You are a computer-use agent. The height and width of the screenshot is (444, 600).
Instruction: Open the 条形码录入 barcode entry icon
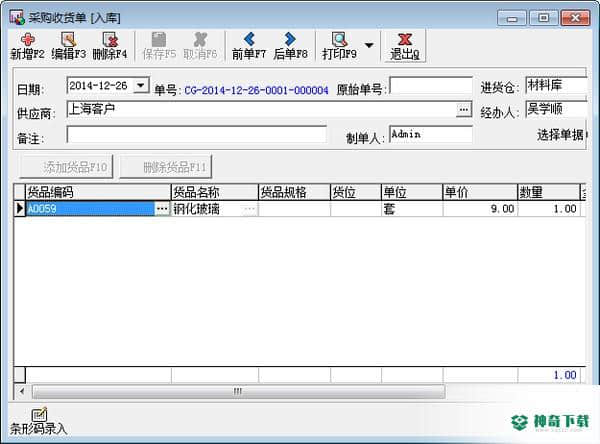pyautogui.click(x=39, y=421)
